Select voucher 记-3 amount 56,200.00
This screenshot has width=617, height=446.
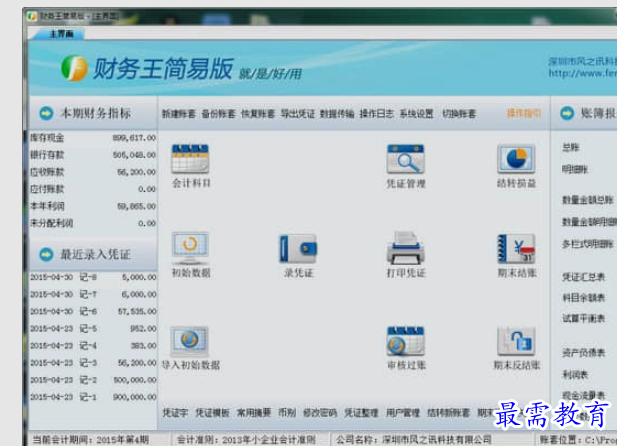tap(93, 363)
